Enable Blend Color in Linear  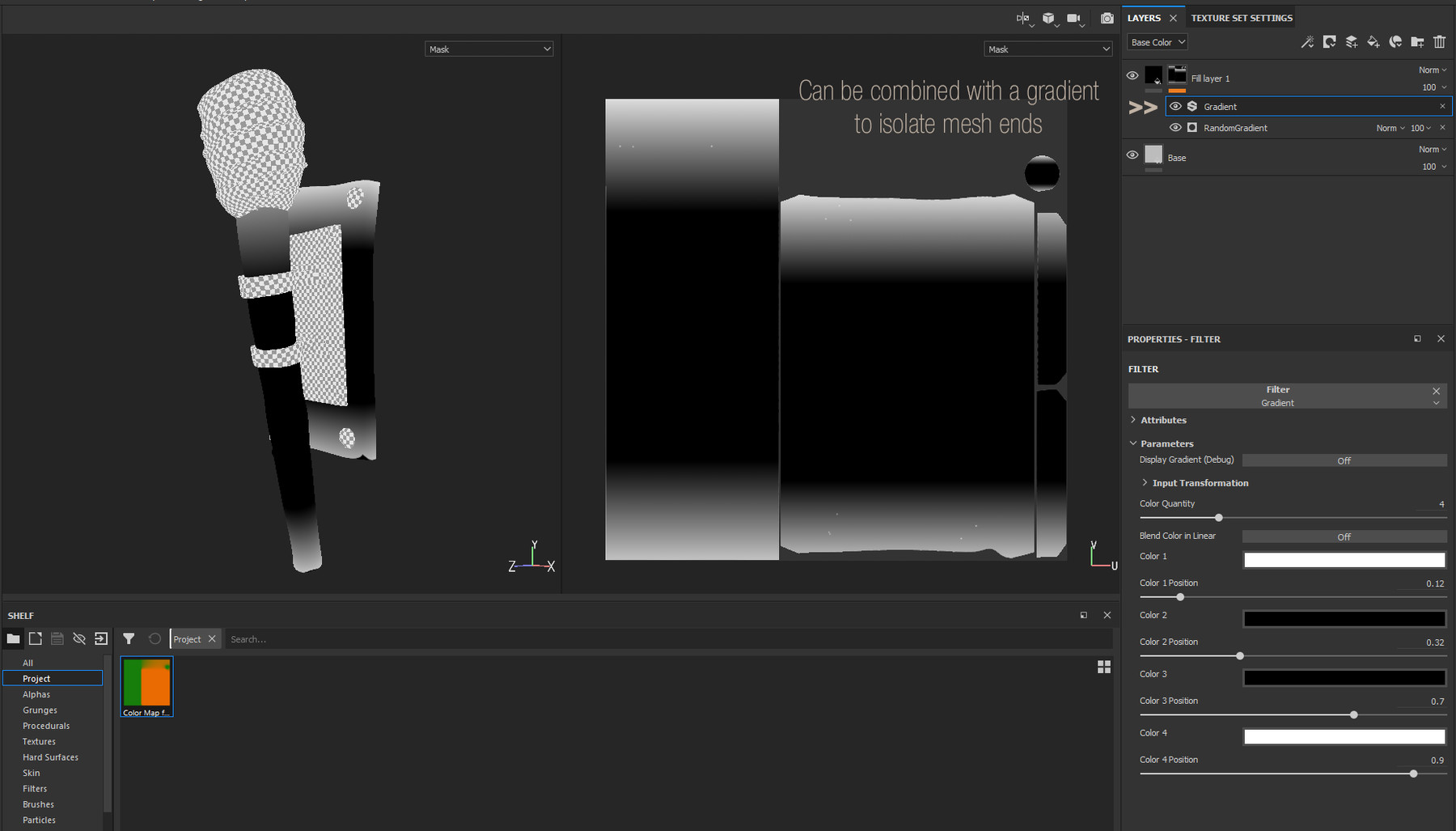click(1344, 536)
